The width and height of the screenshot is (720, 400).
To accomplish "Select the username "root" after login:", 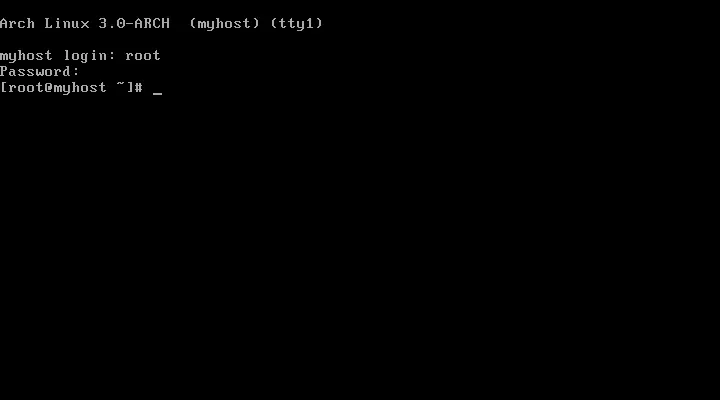I will pos(143,56).
